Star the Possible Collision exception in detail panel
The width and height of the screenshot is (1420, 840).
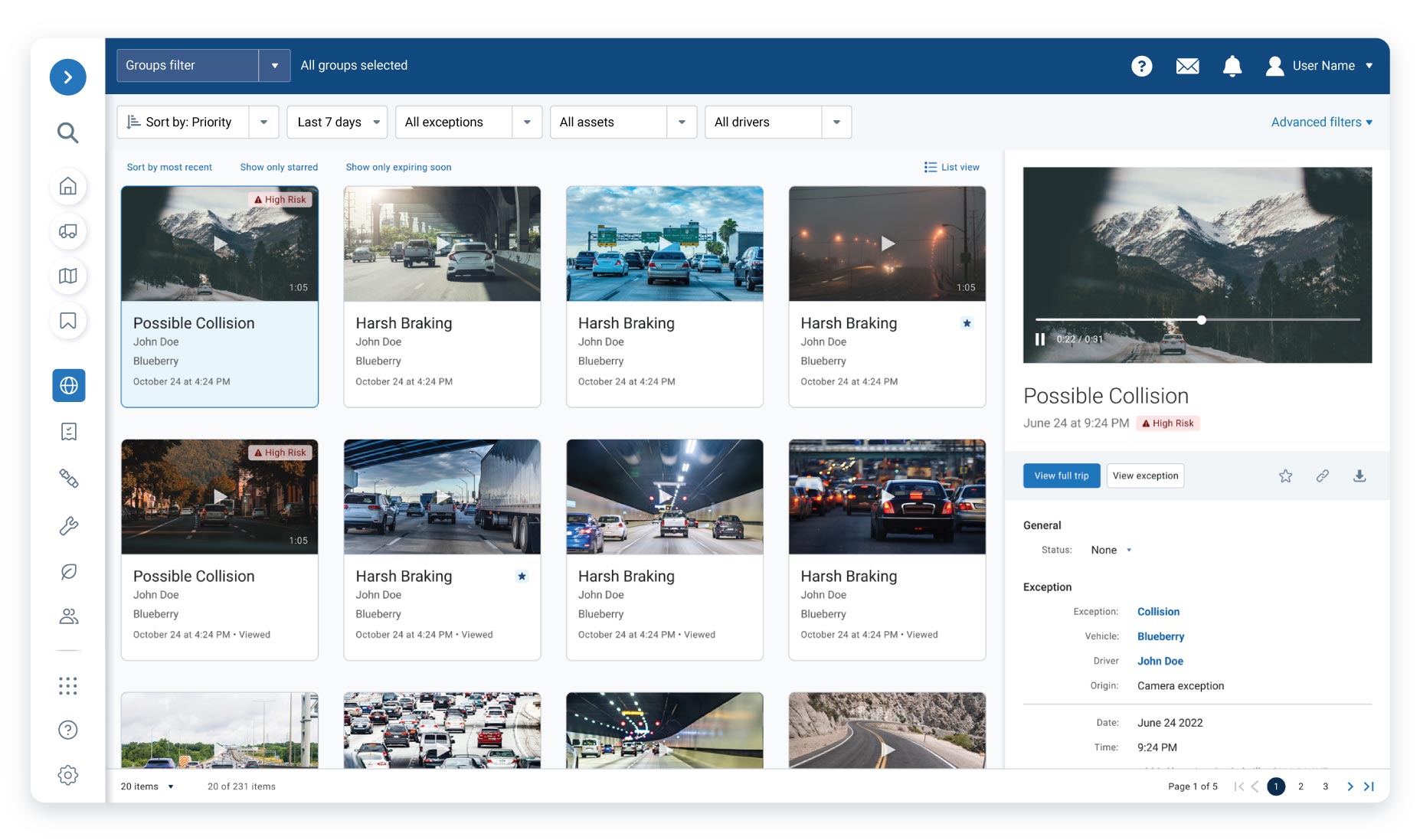coord(1285,476)
